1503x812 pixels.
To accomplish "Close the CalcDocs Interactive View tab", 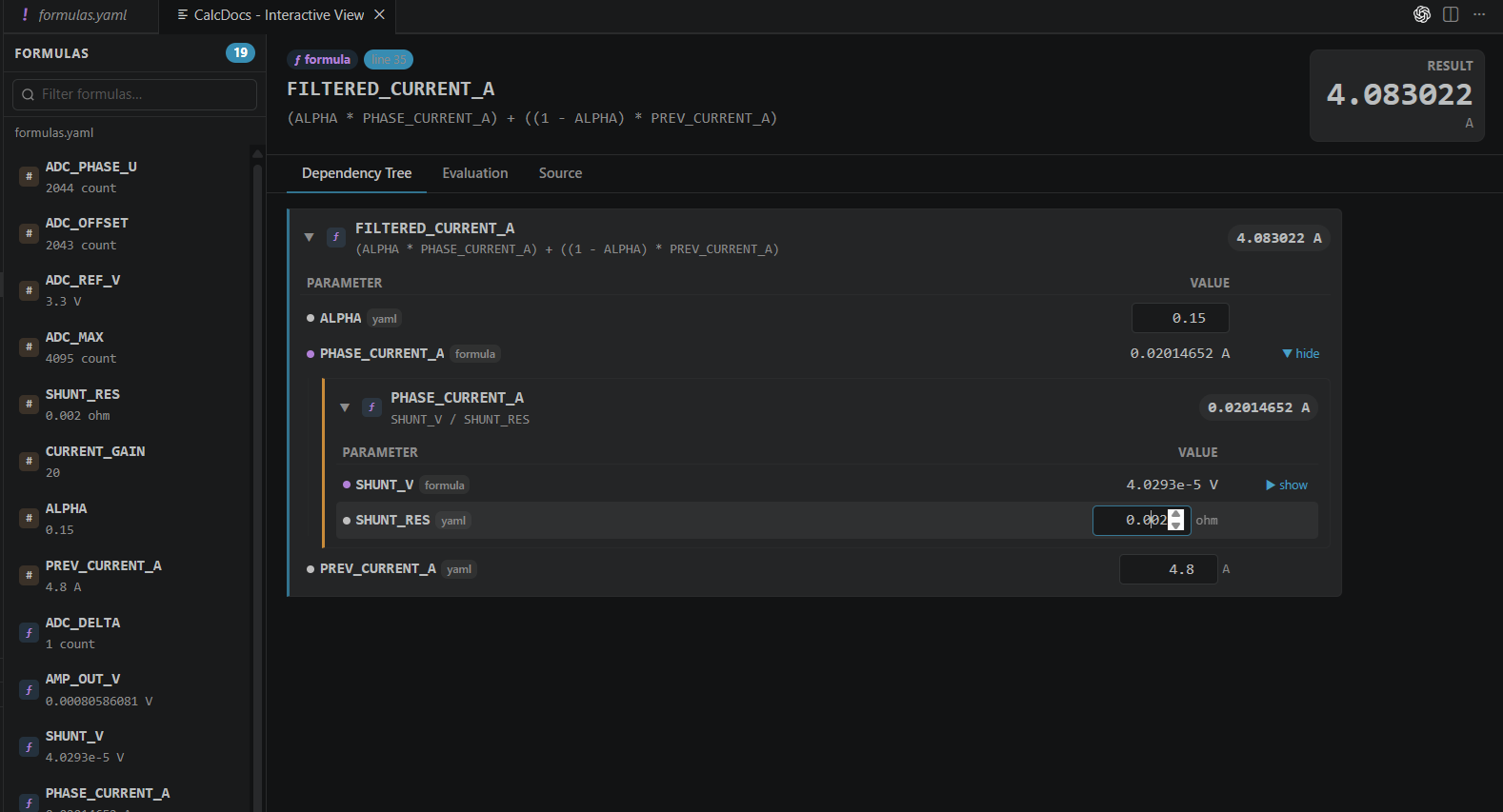I will coord(379,15).
